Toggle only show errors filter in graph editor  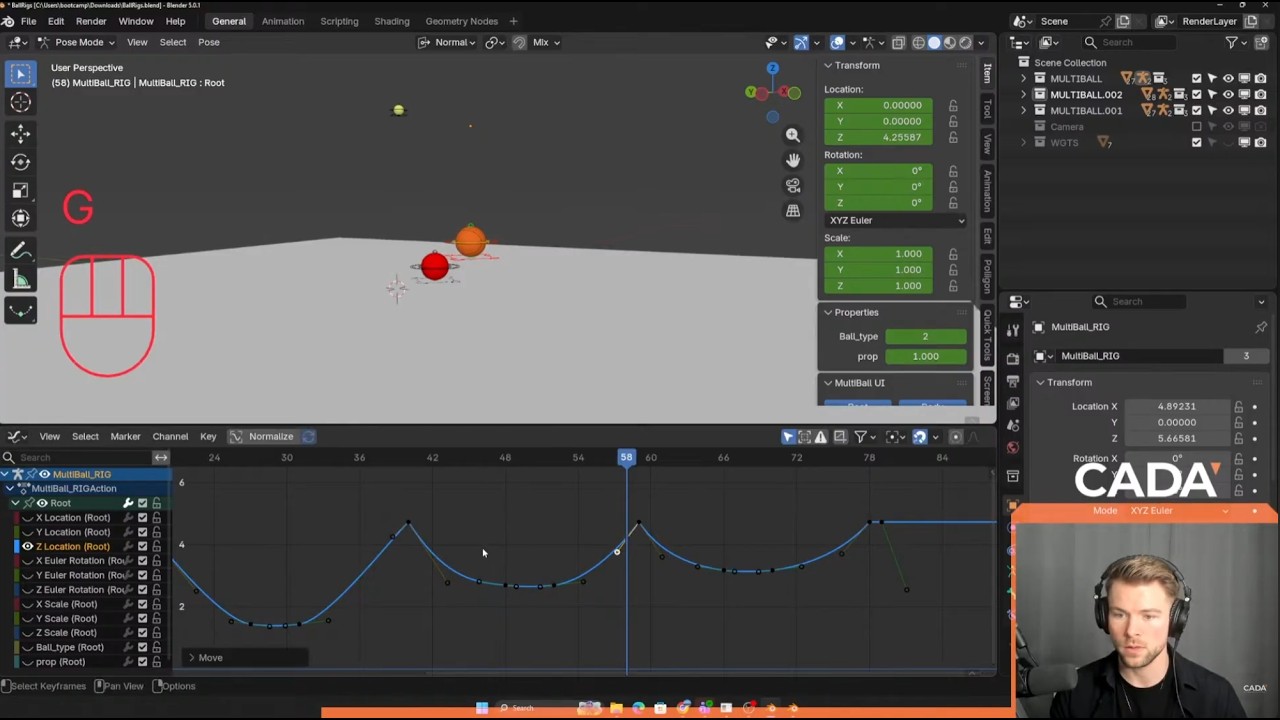pos(821,437)
